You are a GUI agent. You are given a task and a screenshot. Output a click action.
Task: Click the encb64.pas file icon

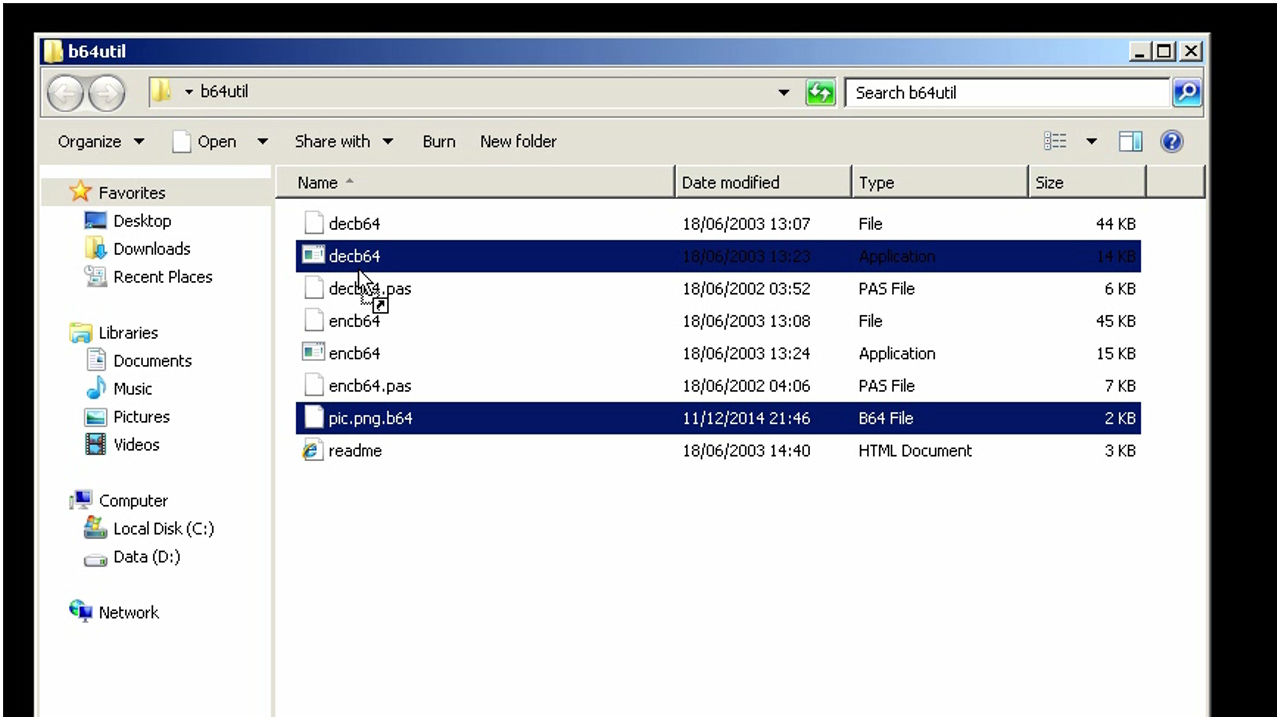(x=313, y=385)
